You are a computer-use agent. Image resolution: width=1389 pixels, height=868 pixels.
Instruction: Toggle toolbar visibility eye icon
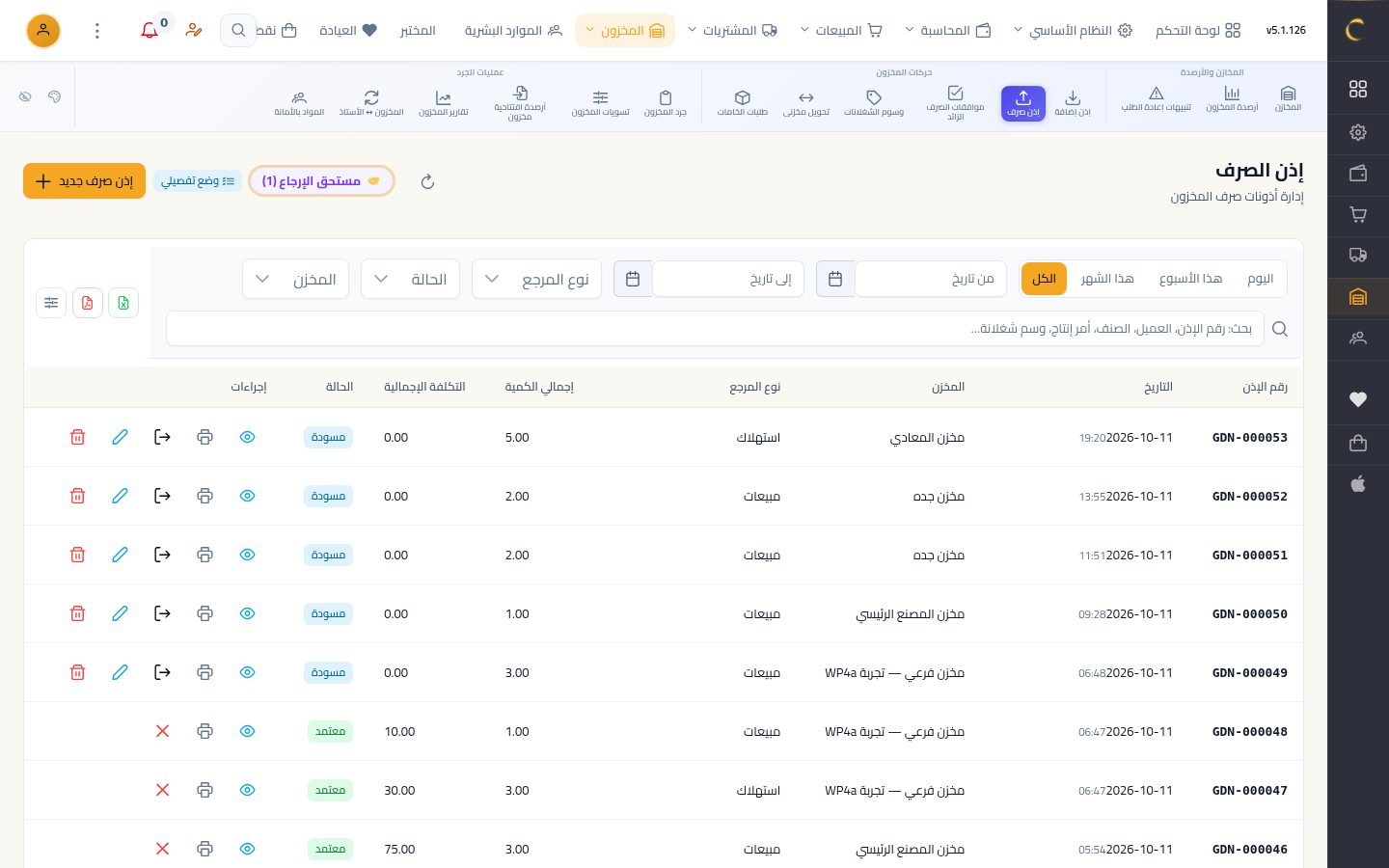(25, 96)
